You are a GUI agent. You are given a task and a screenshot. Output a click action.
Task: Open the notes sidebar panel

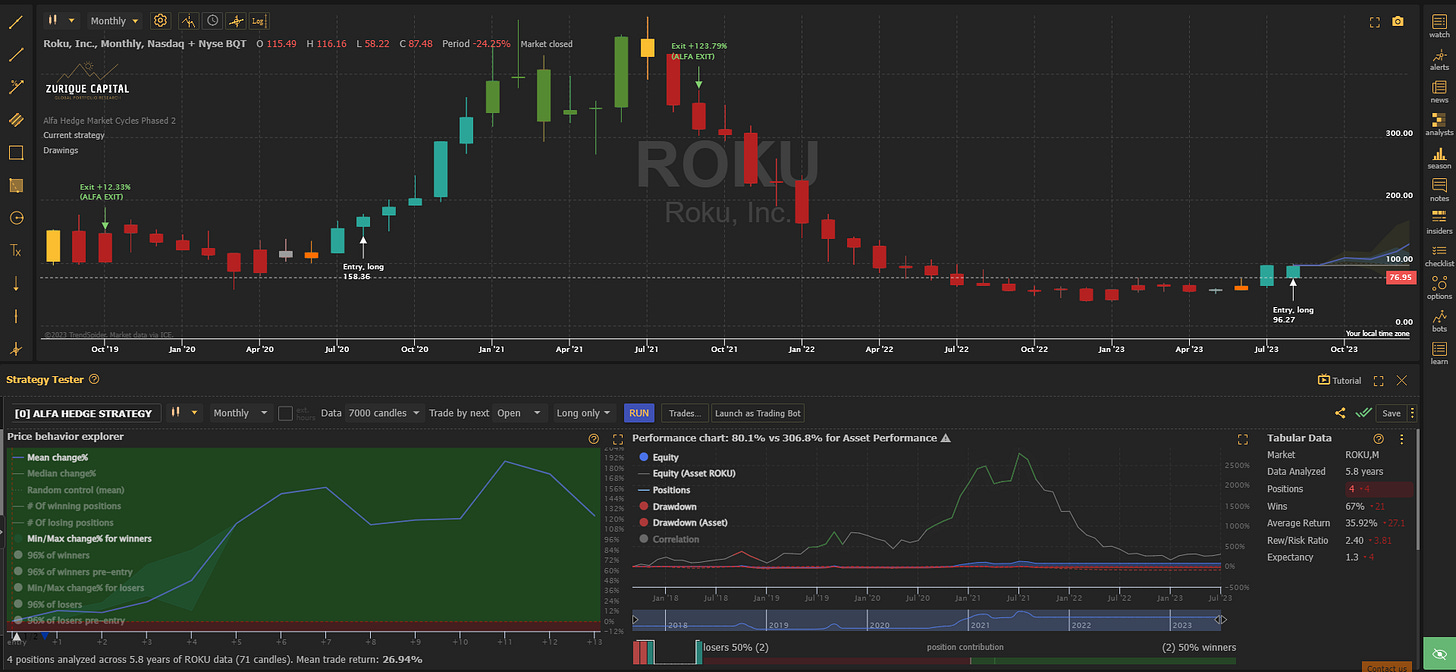1439,189
